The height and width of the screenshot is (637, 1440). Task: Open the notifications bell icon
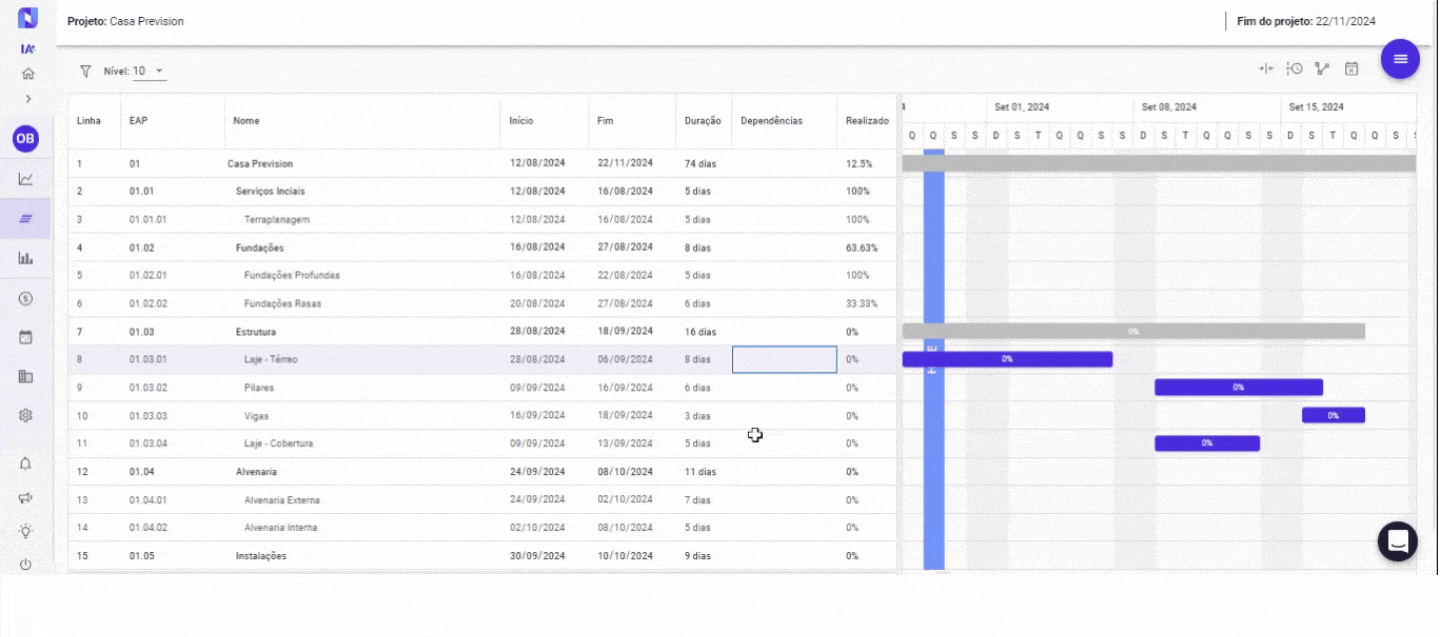coord(26,463)
